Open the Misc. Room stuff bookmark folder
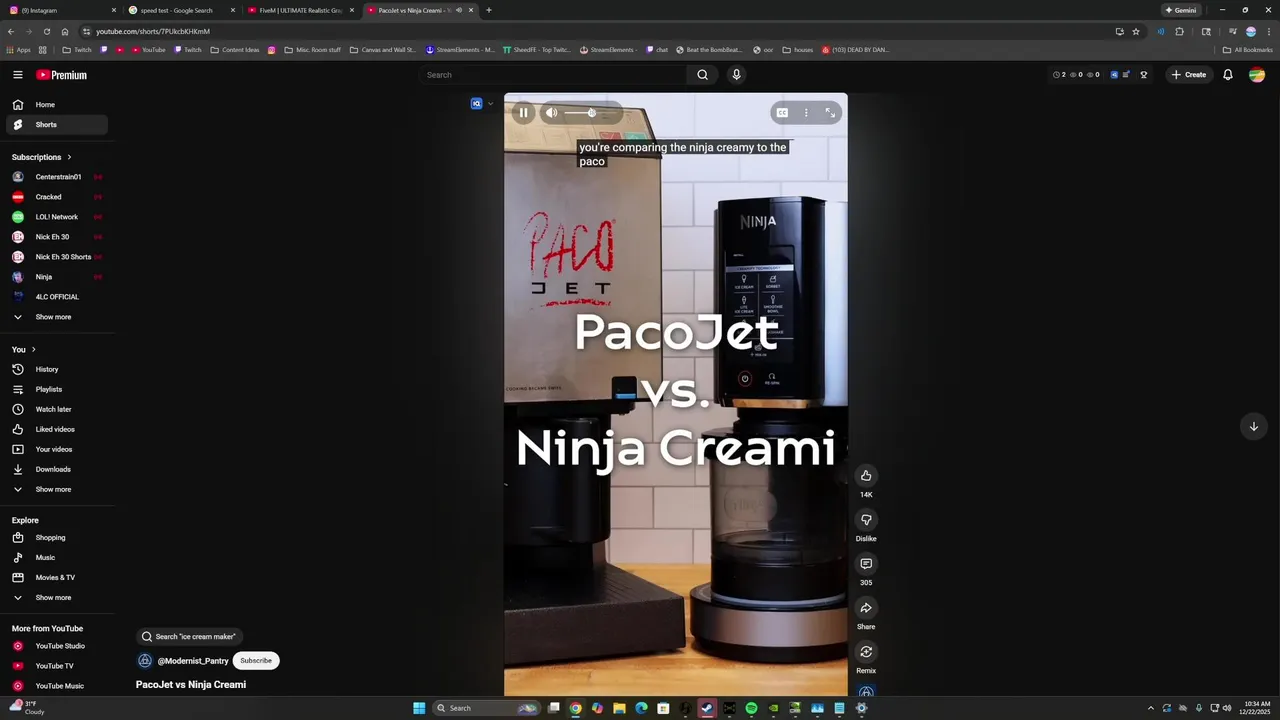 pyautogui.click(x=312, y=50)
